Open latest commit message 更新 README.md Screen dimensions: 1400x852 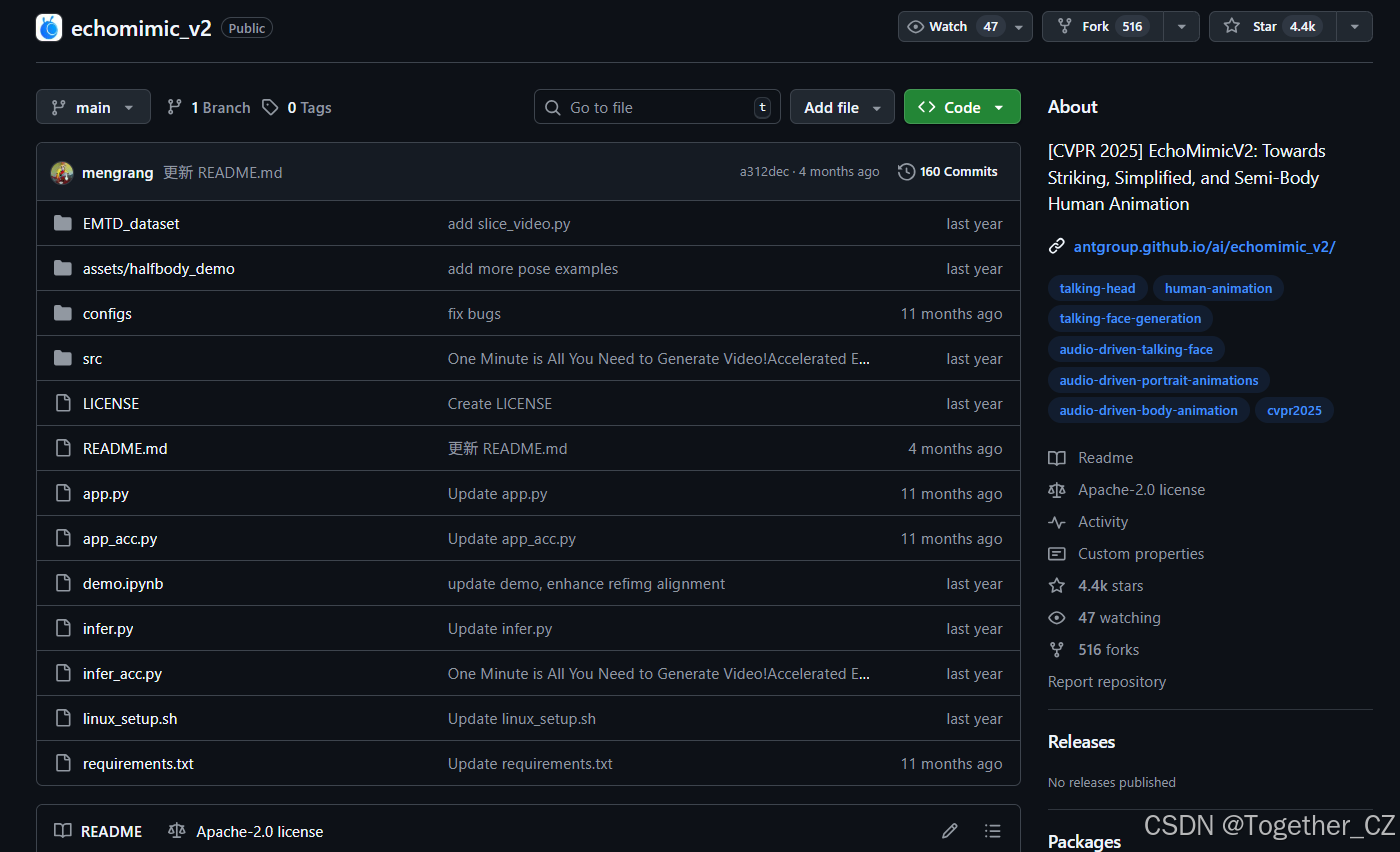[x=223, y=172]
